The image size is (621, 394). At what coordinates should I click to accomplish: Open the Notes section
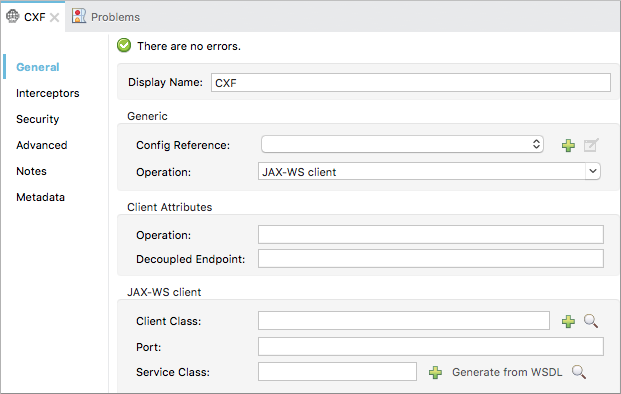tap(31, 171)
